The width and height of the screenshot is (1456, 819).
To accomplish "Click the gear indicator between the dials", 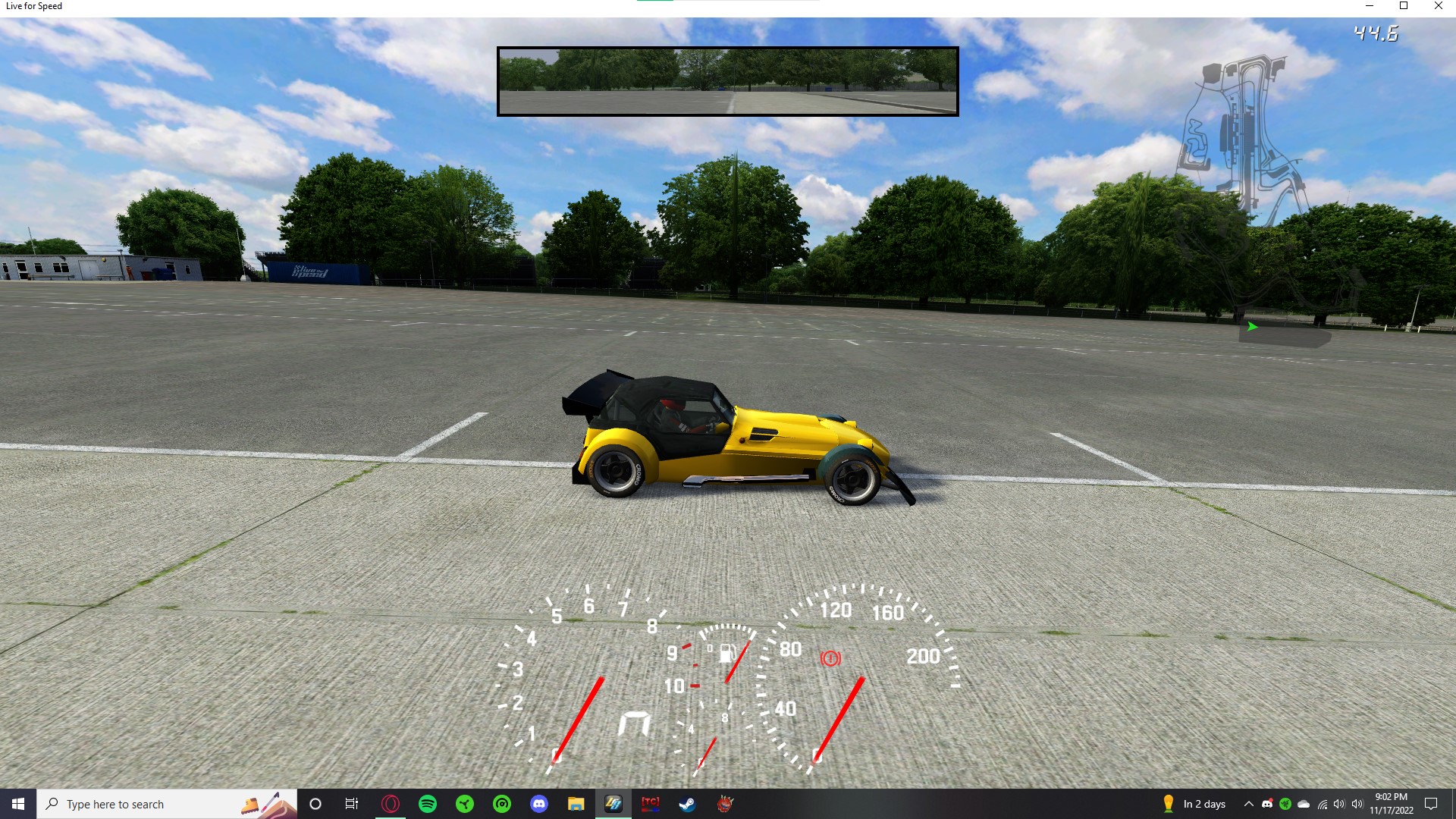I will [634, 724].
